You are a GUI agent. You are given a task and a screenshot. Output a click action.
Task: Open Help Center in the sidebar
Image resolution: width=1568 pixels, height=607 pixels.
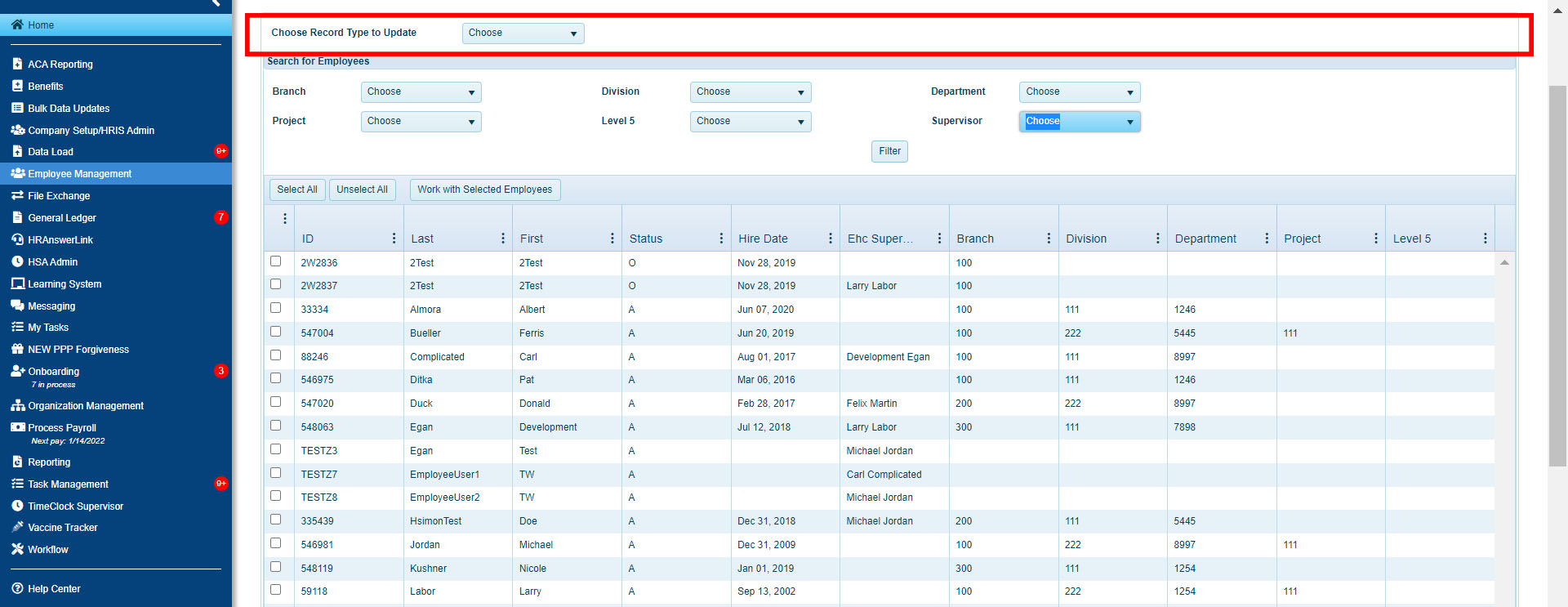click(54, 588)
